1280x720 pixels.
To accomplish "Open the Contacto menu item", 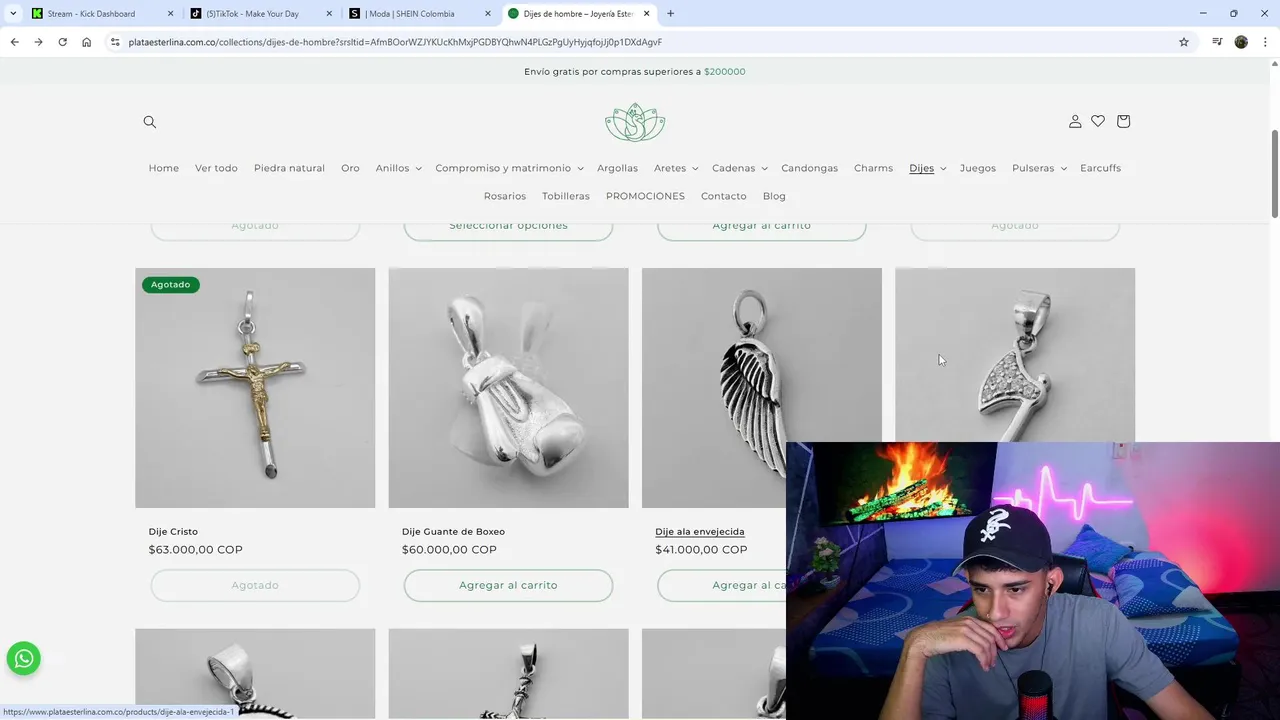I will point(724,196).
